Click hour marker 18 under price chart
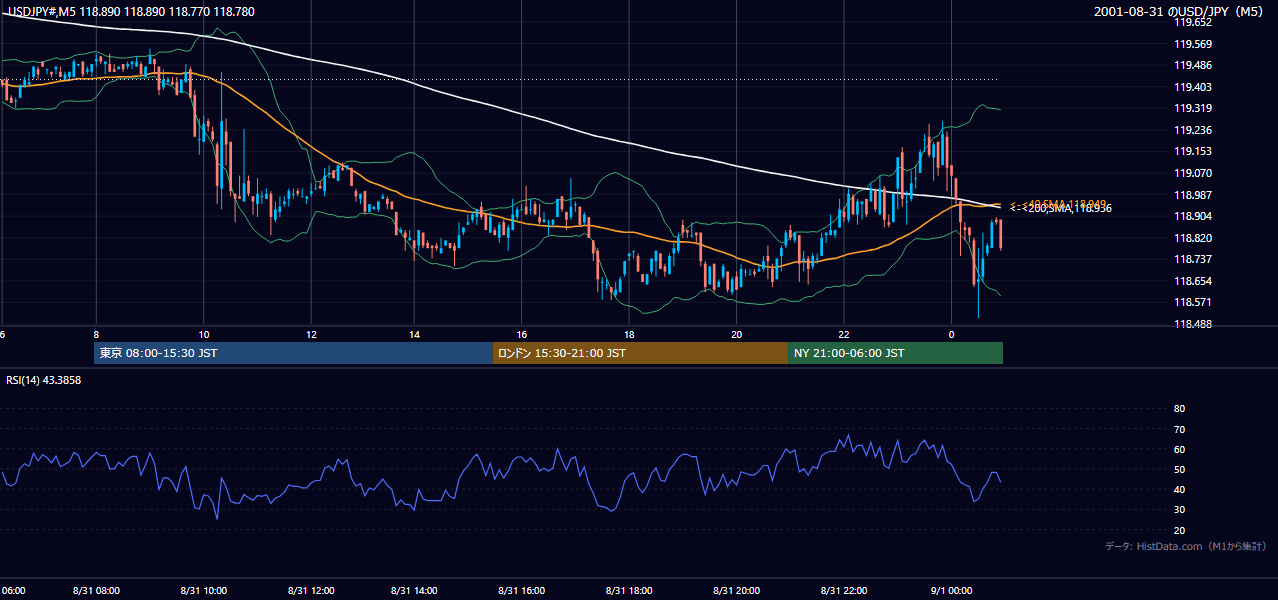 pyautogui.click(x=629, y=334)
